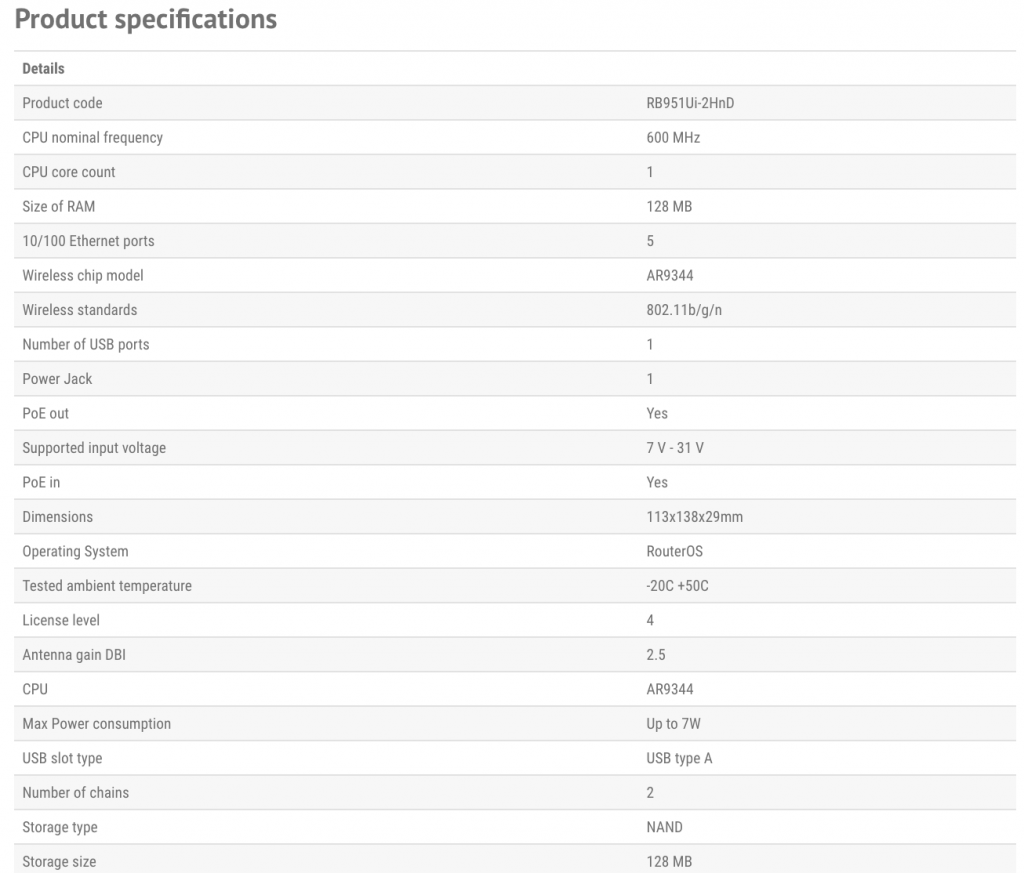Click the 802.11b/g/n wireless standards value
Image resolution: width=1024 pixels, height=873 pixels.
point(684,310)
